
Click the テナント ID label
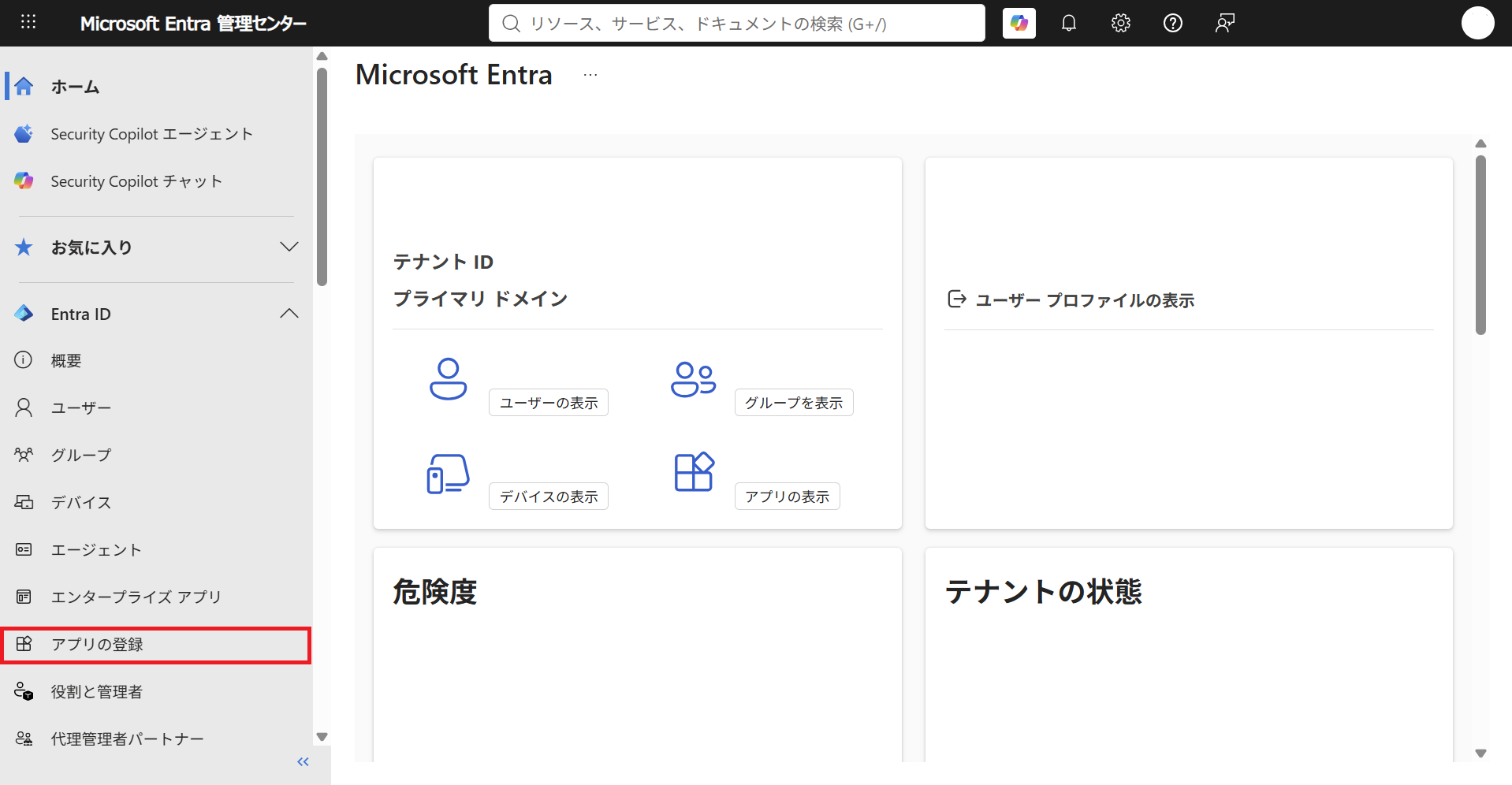pyautogui.click(x=443, y=262)
